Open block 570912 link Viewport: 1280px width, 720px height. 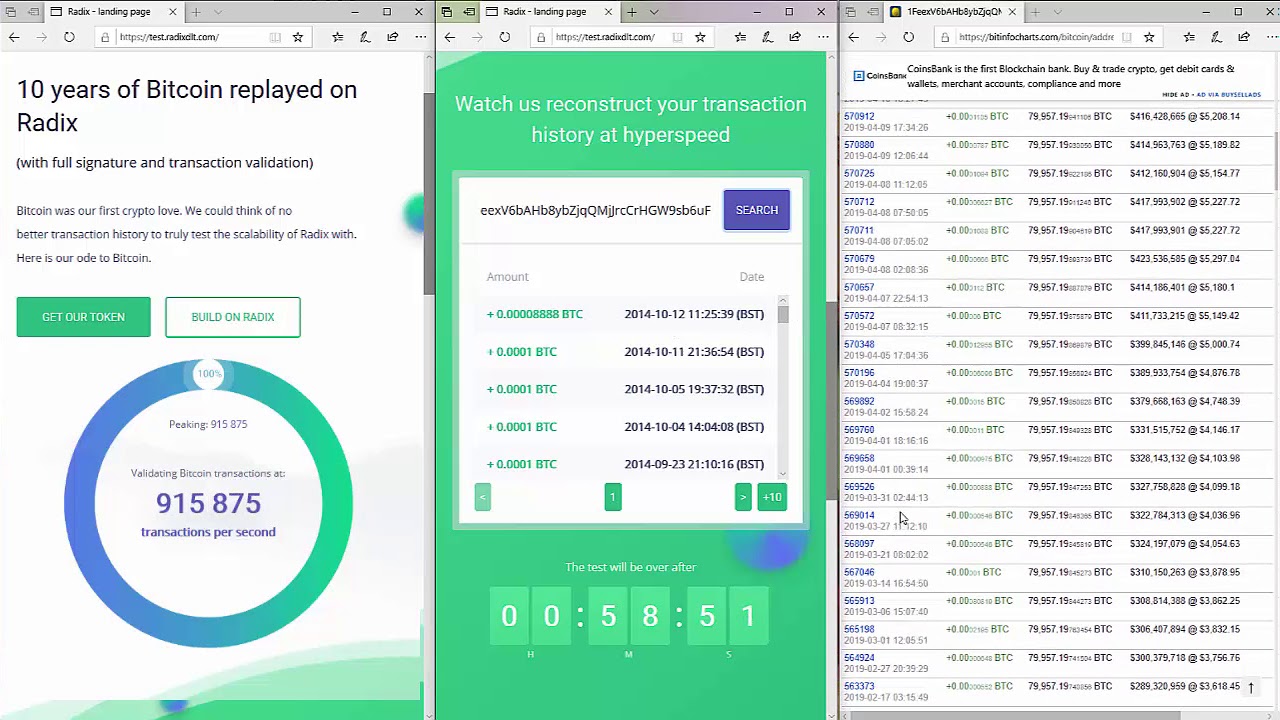point(859,116)
